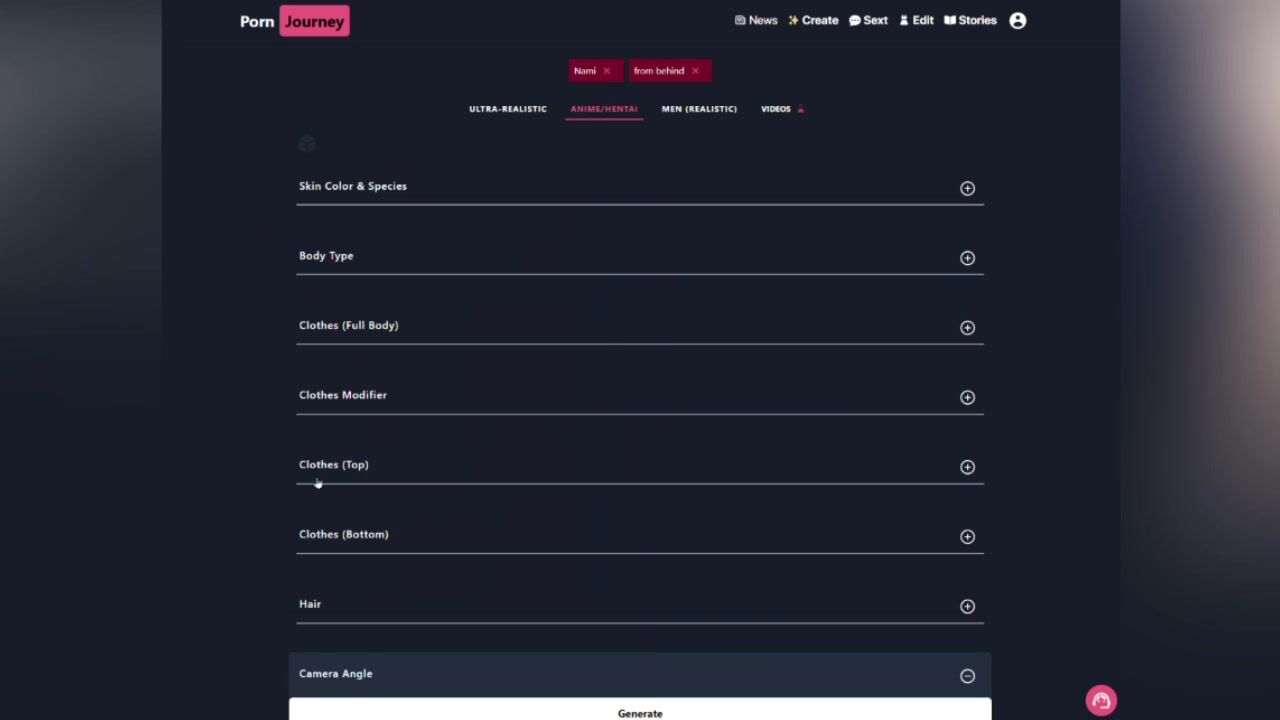Switch to the Ultra-Realistic tab

(x=508, y=109)
